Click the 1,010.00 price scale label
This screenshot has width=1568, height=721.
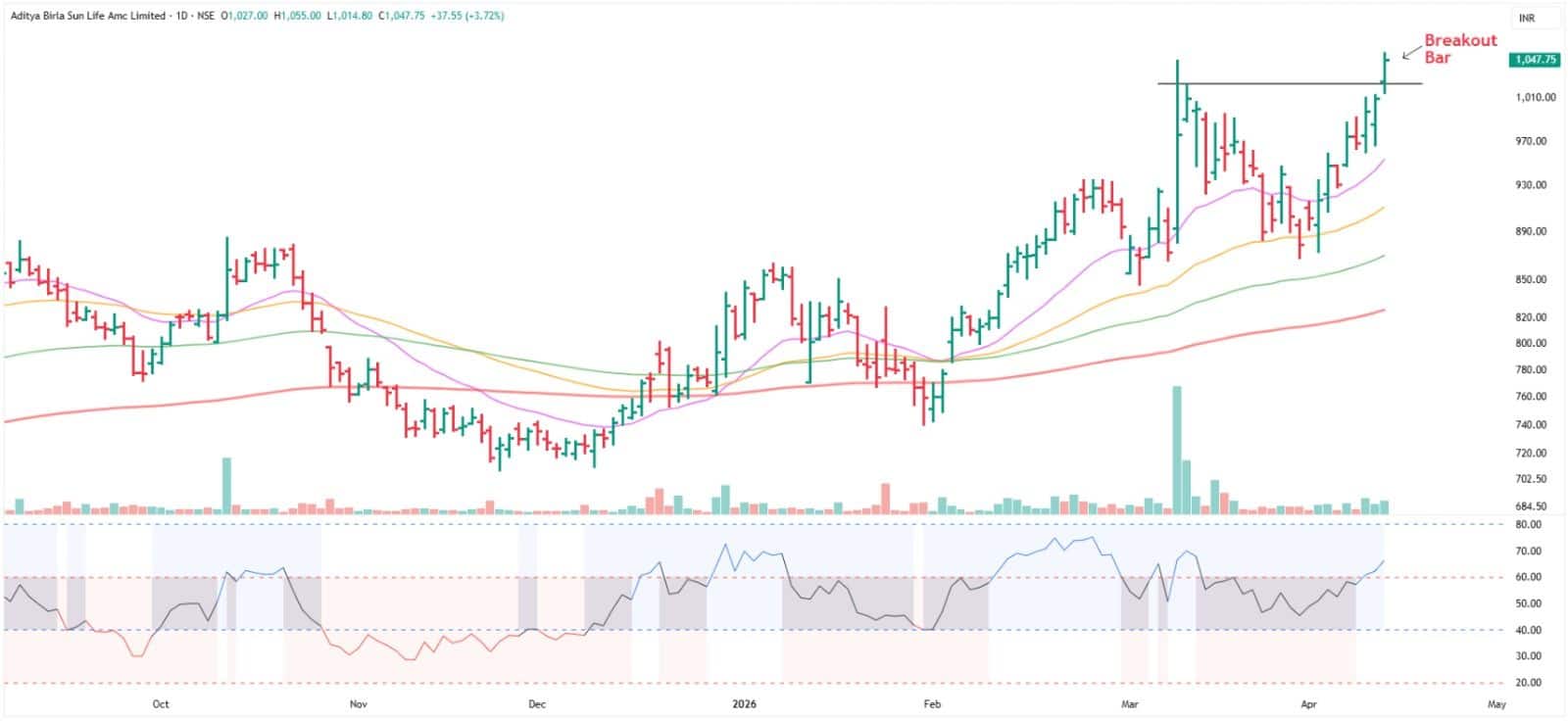[x=1536, y=97]
